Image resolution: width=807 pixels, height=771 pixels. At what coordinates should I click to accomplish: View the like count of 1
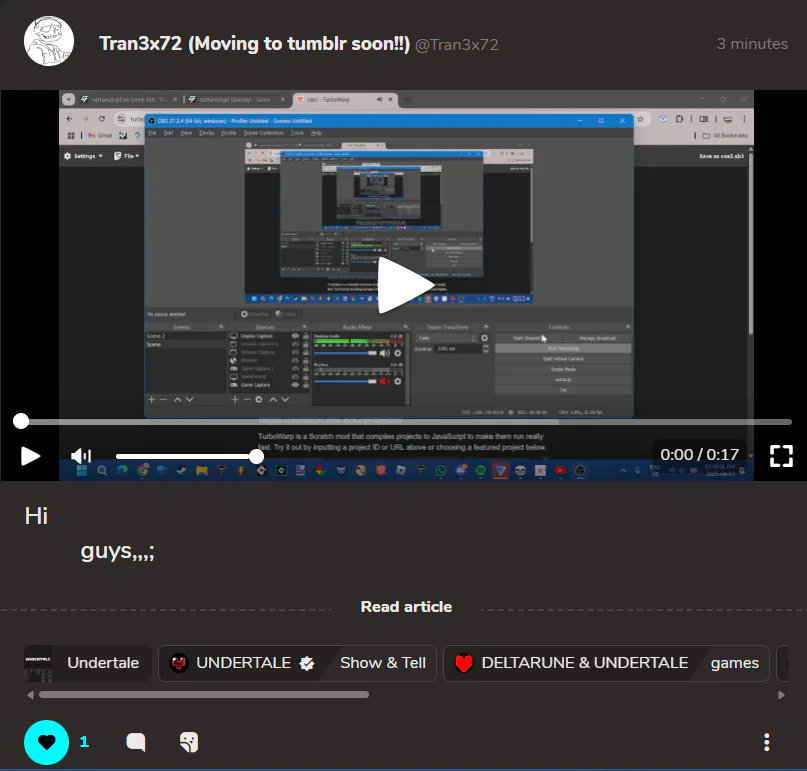pyautogui.click(x=84, y=742)
